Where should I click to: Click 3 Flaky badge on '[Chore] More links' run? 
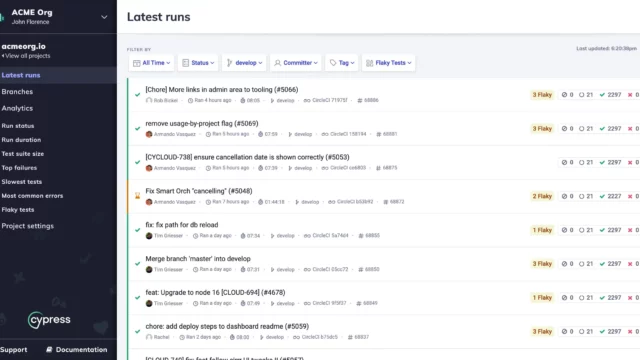[542, 95]
